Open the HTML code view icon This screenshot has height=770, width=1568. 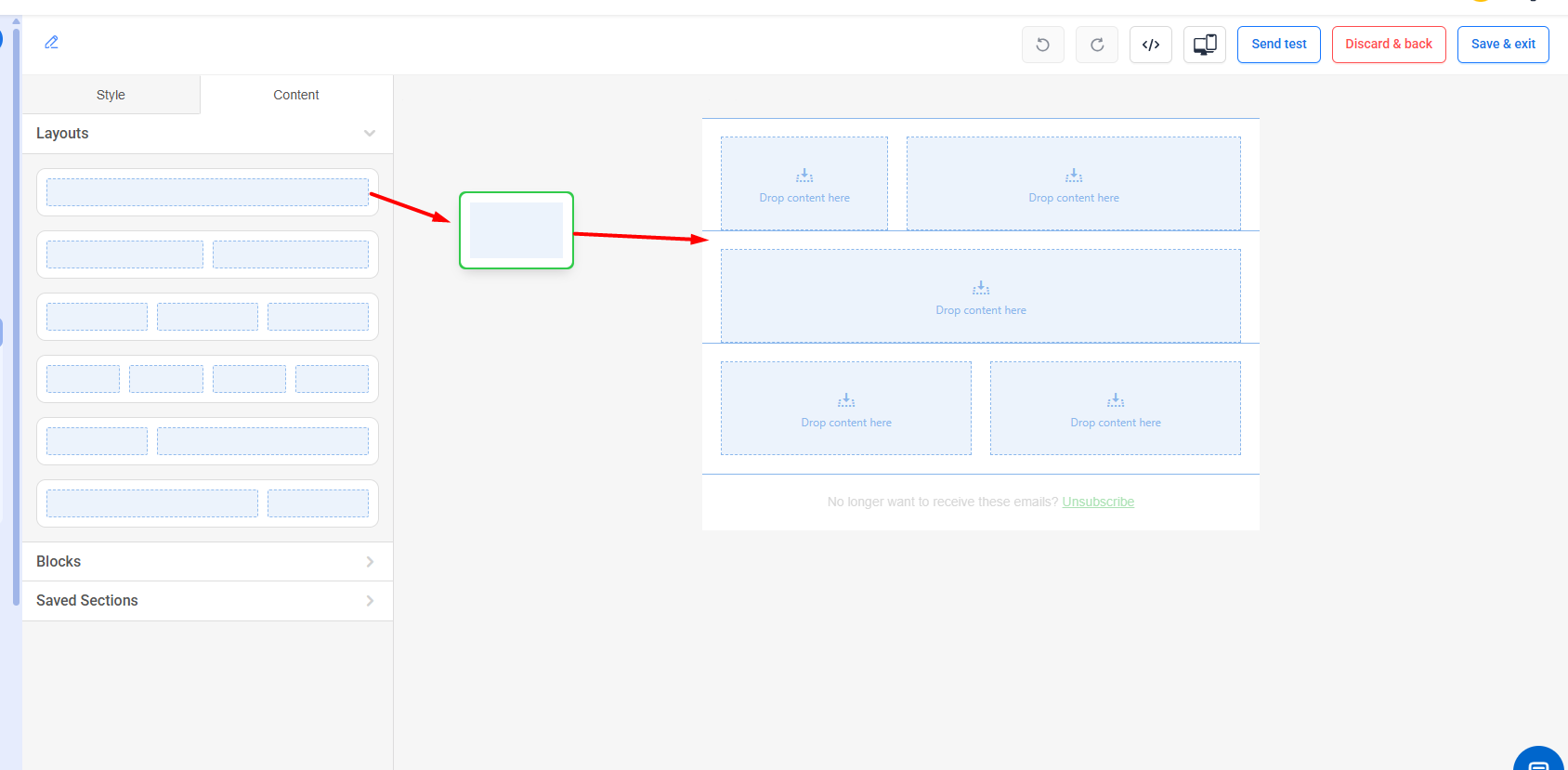click(x=1150, y=45)
